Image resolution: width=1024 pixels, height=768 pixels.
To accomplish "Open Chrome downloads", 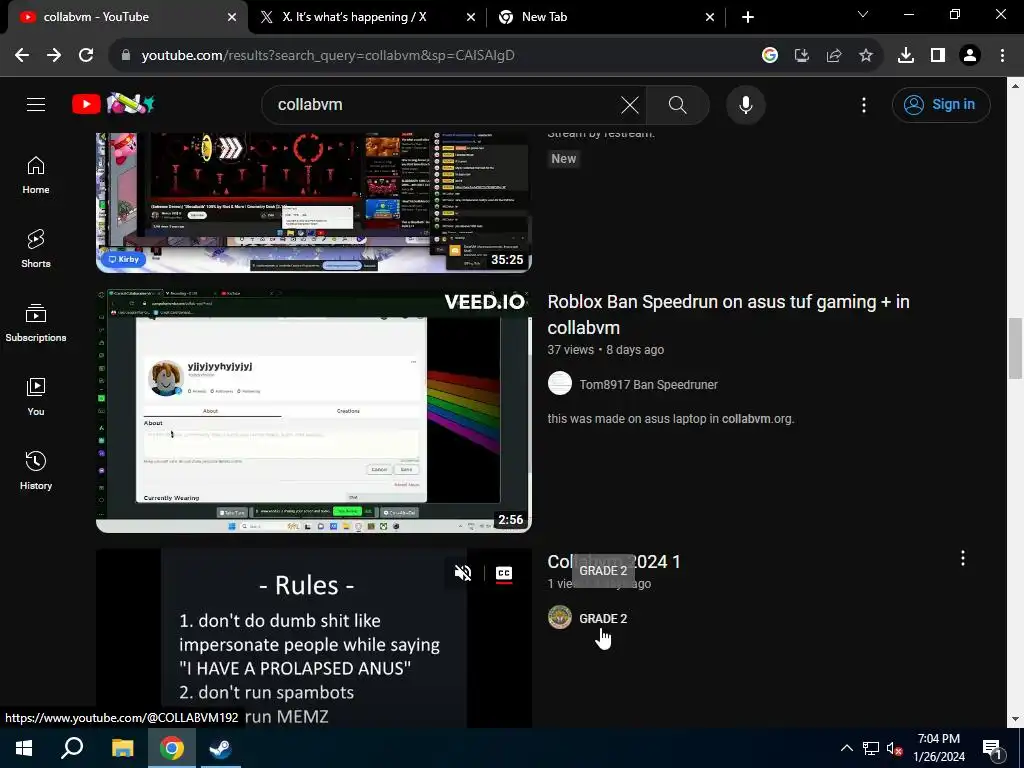I will [905, 56].
